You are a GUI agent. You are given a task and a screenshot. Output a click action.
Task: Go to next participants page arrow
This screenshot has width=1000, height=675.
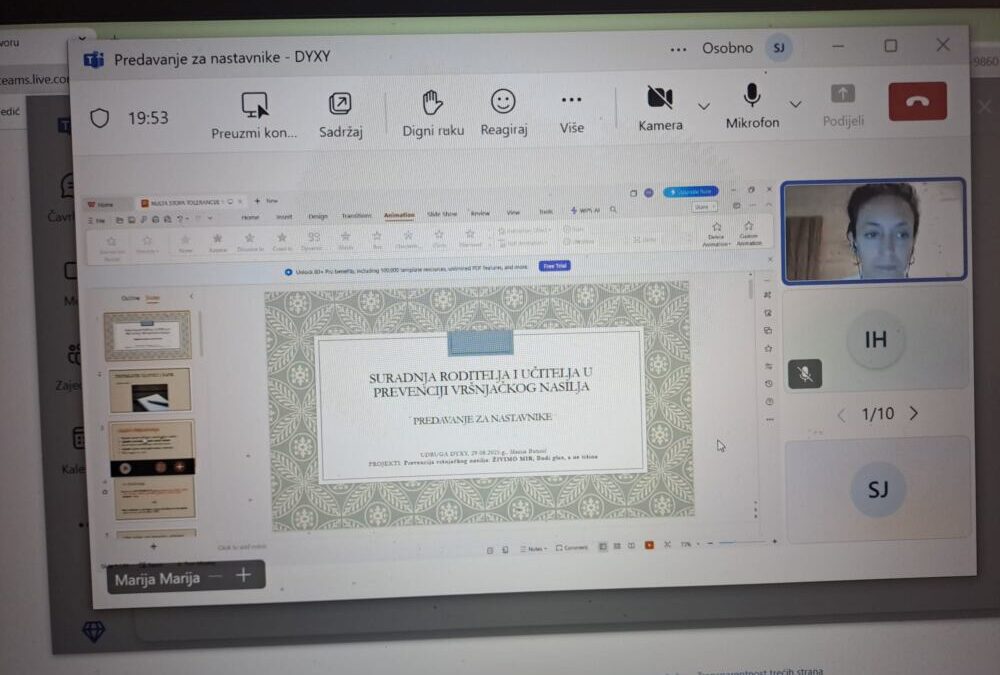click(913, 414)
